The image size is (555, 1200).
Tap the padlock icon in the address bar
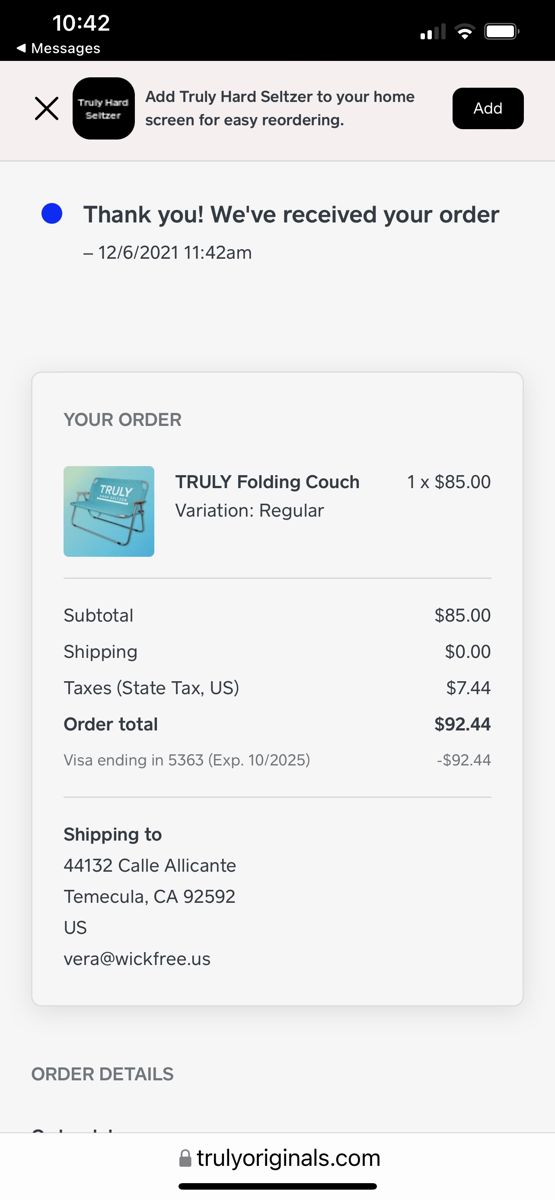click(185, 1158)
